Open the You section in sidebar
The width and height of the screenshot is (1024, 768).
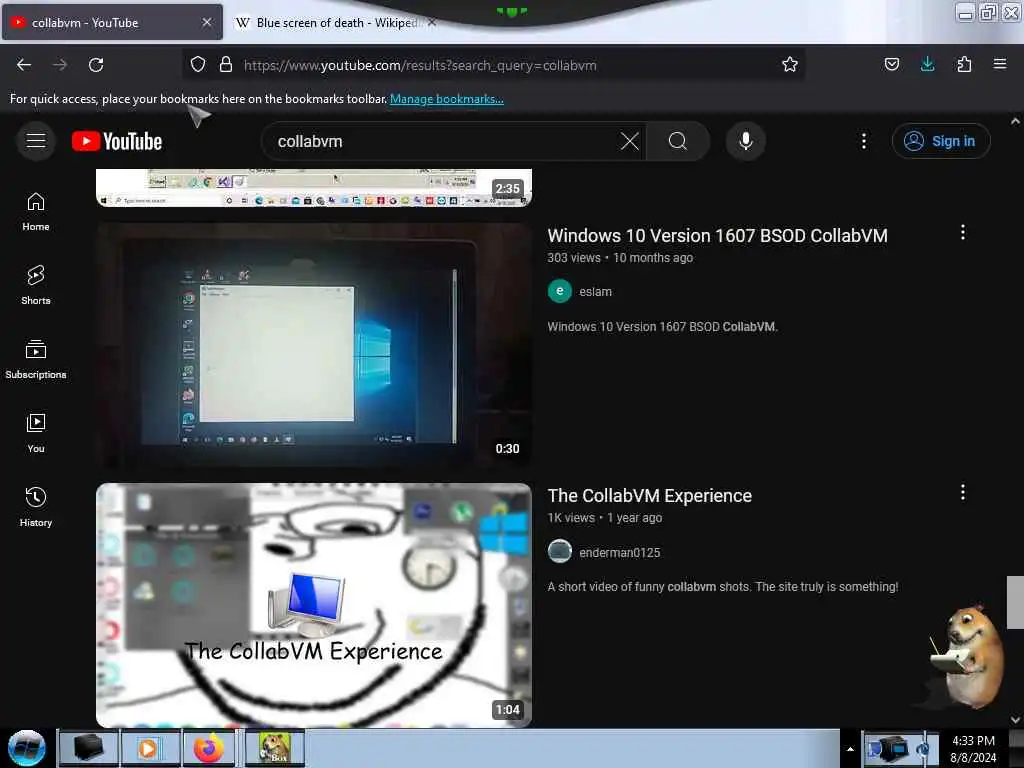pyautogui.click(x=36, y=433)
